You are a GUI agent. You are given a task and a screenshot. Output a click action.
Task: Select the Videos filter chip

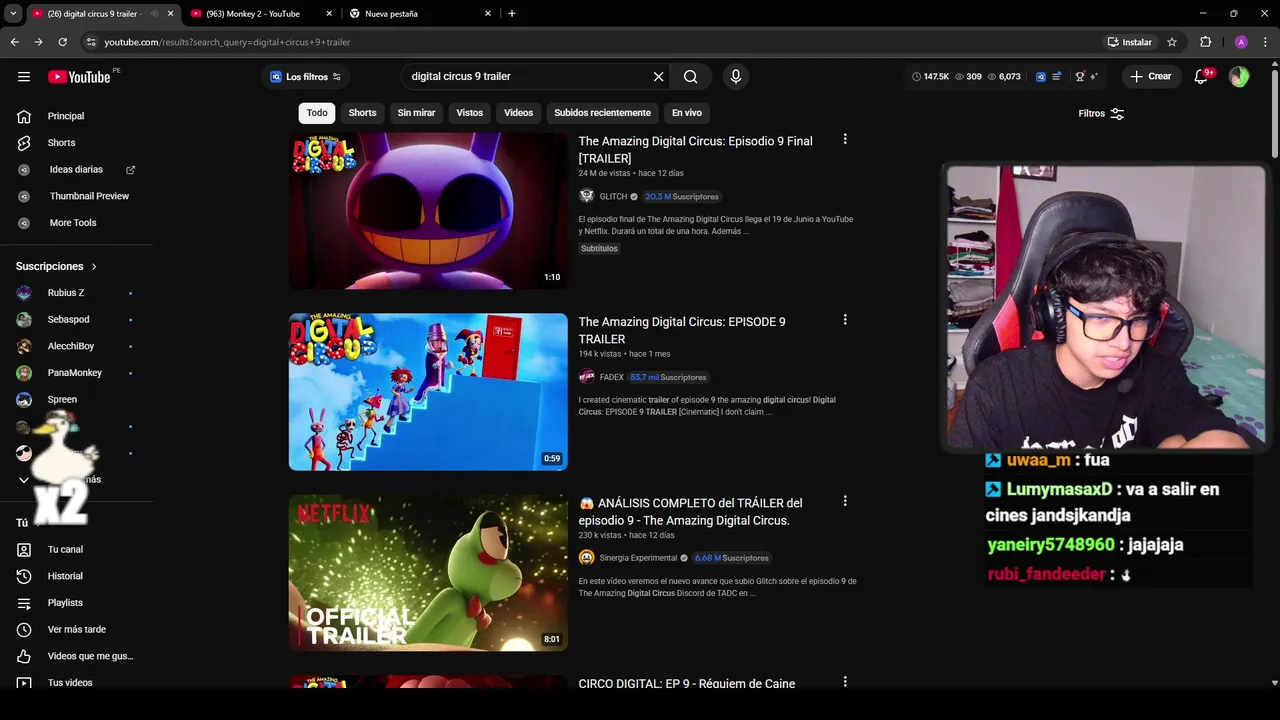(x=518, y=113)
